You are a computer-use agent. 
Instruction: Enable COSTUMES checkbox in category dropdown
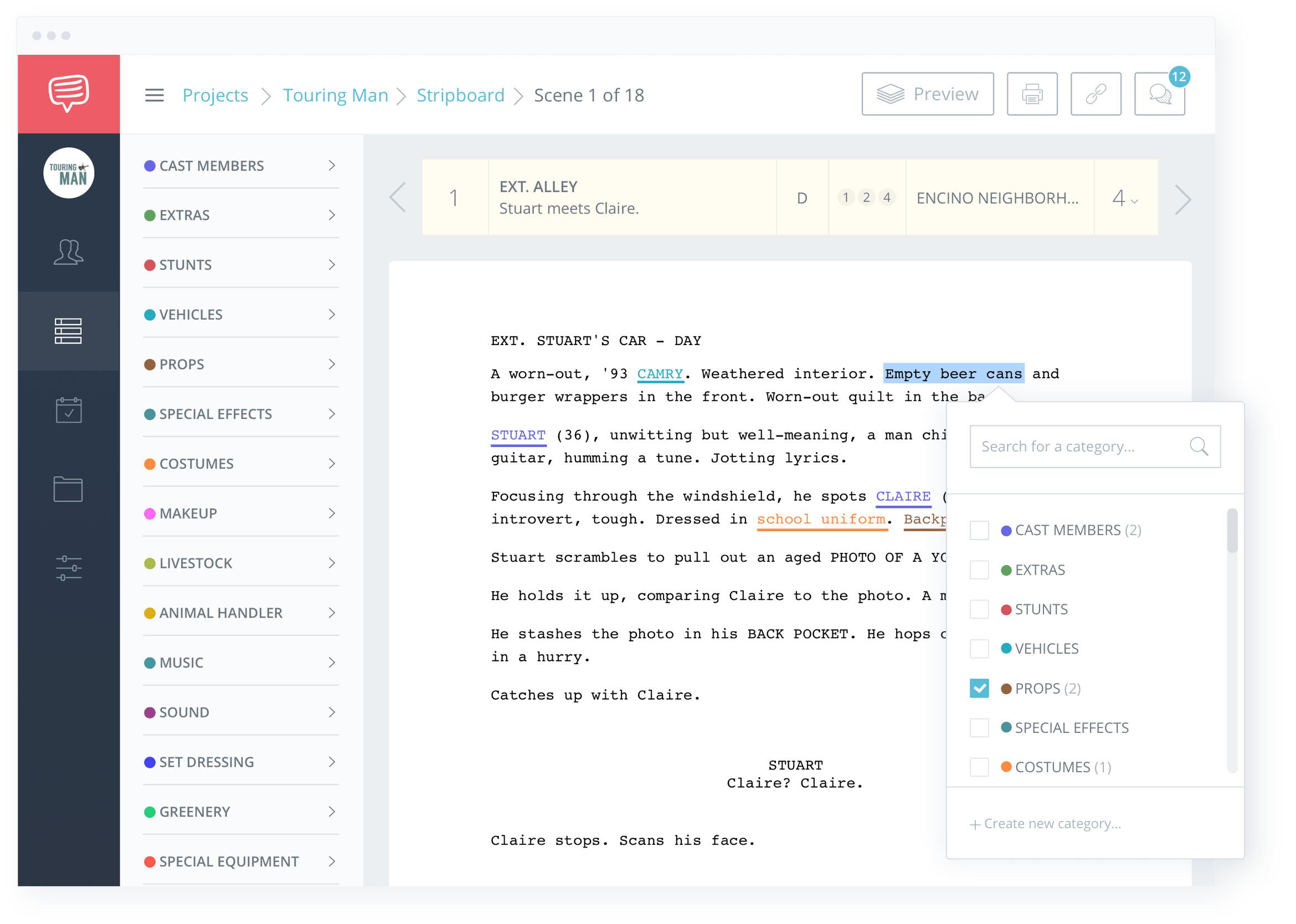984,768
